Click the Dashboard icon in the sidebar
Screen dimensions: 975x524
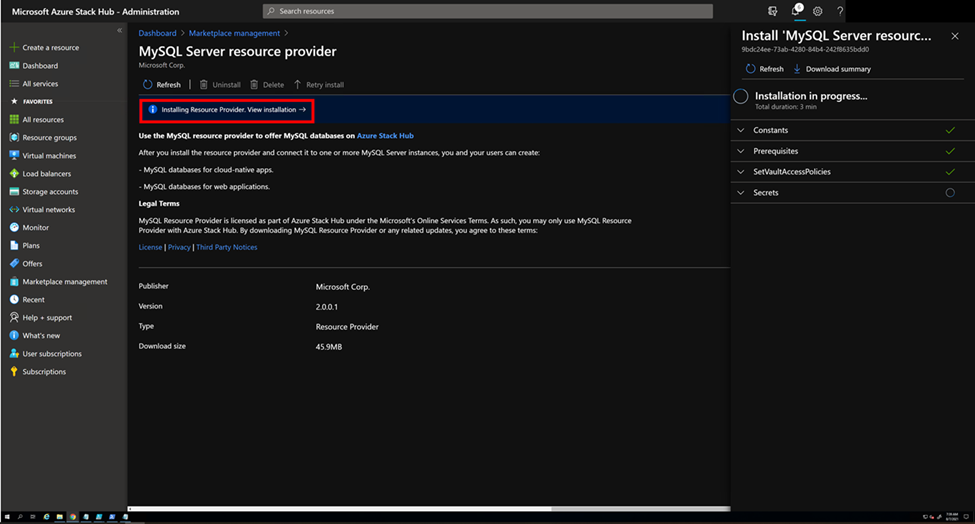(x=14, y=65)
